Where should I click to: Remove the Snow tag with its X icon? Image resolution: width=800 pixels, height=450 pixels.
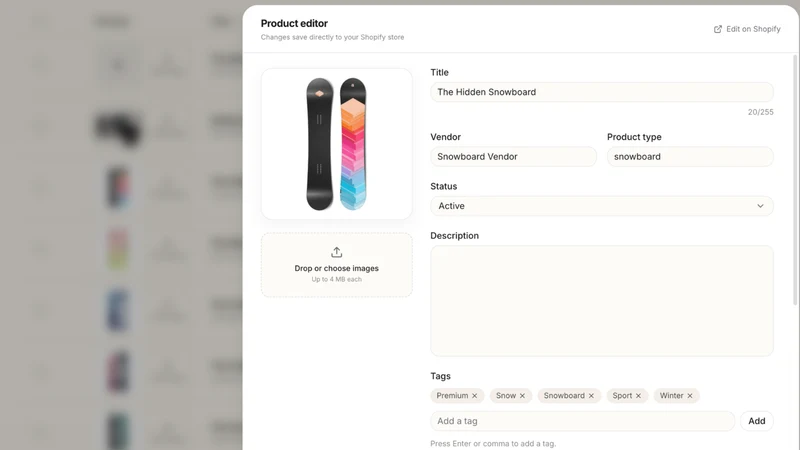pyautogui.click(x=522, y=396)
